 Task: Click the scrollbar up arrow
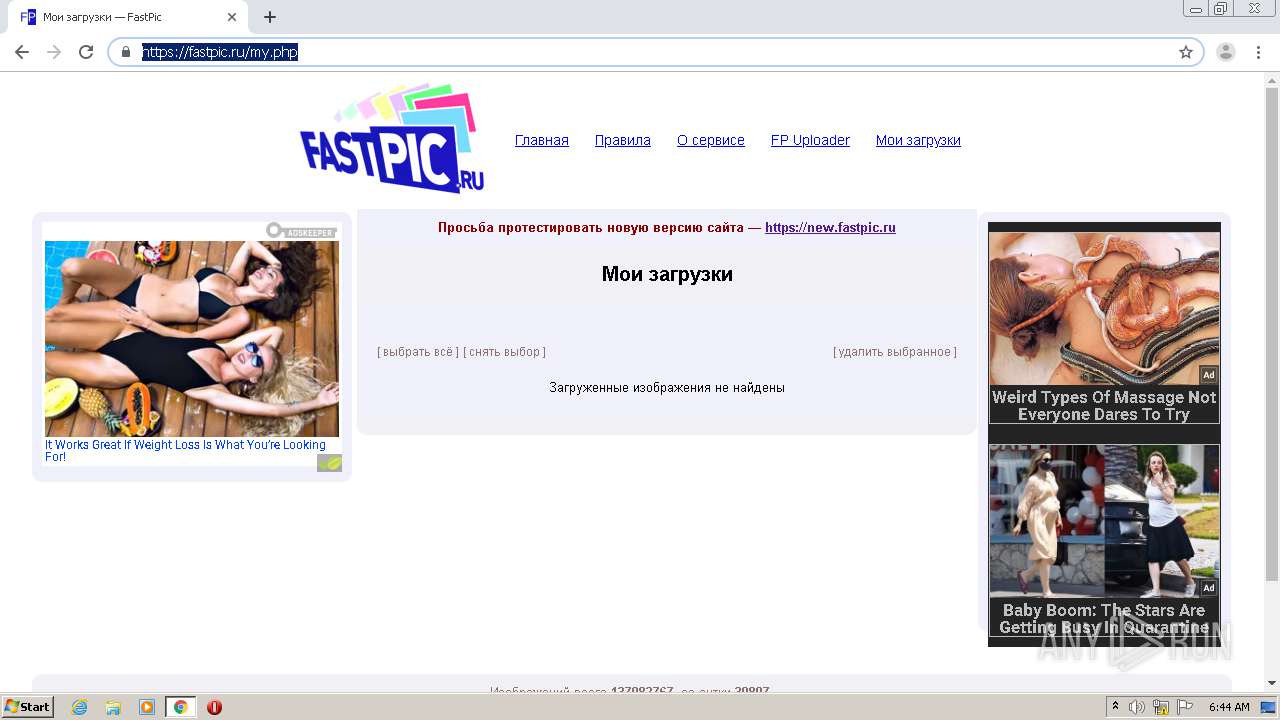(1272, 79)
